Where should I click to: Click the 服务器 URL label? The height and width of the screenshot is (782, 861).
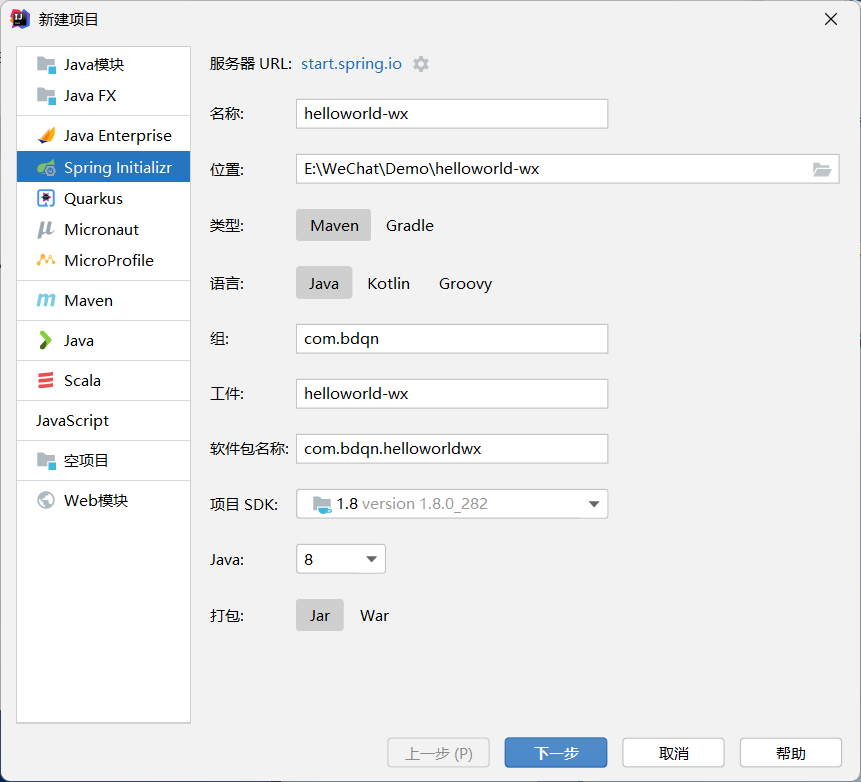250,64
